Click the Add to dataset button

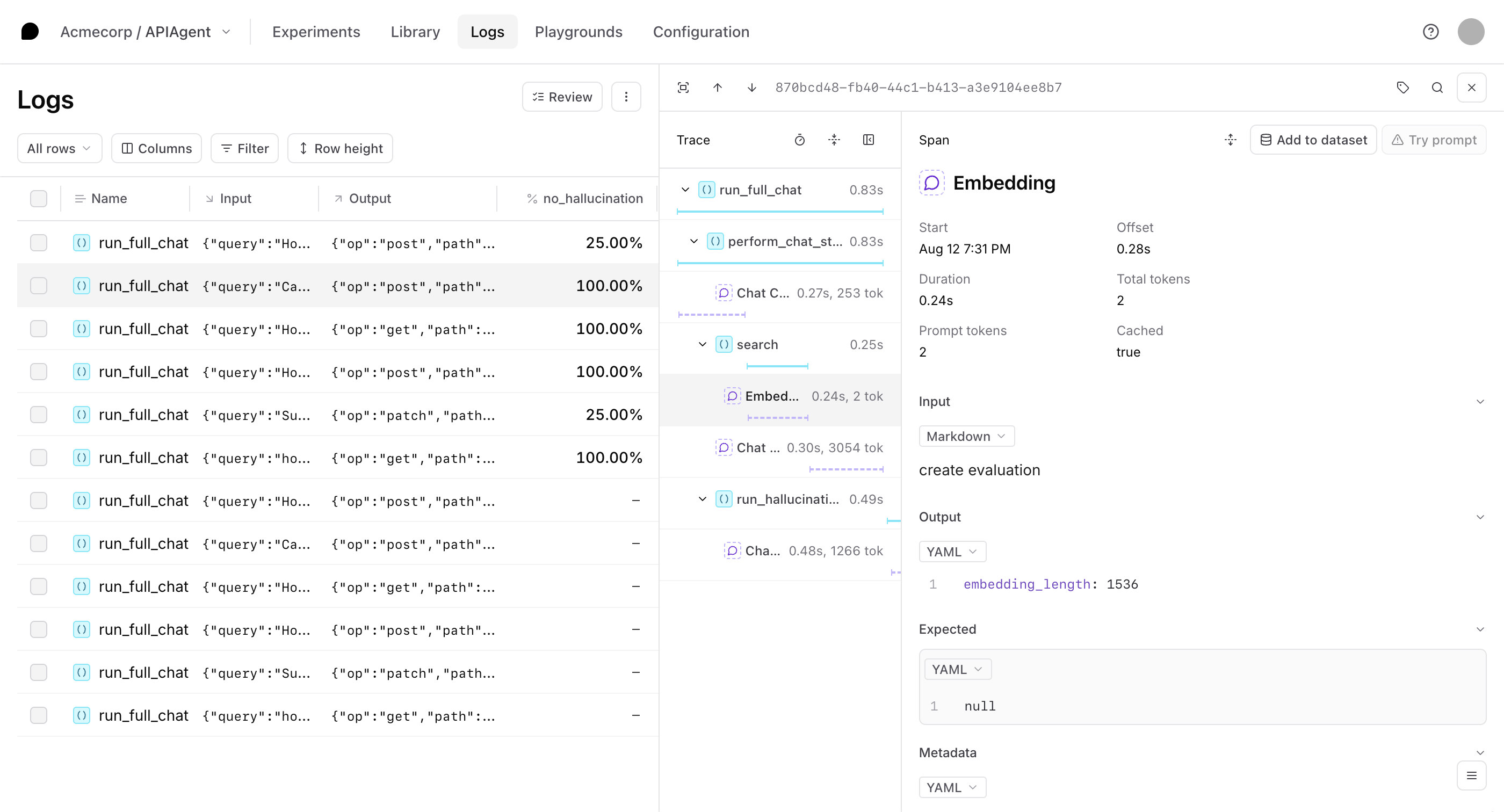pos(1313,140)
